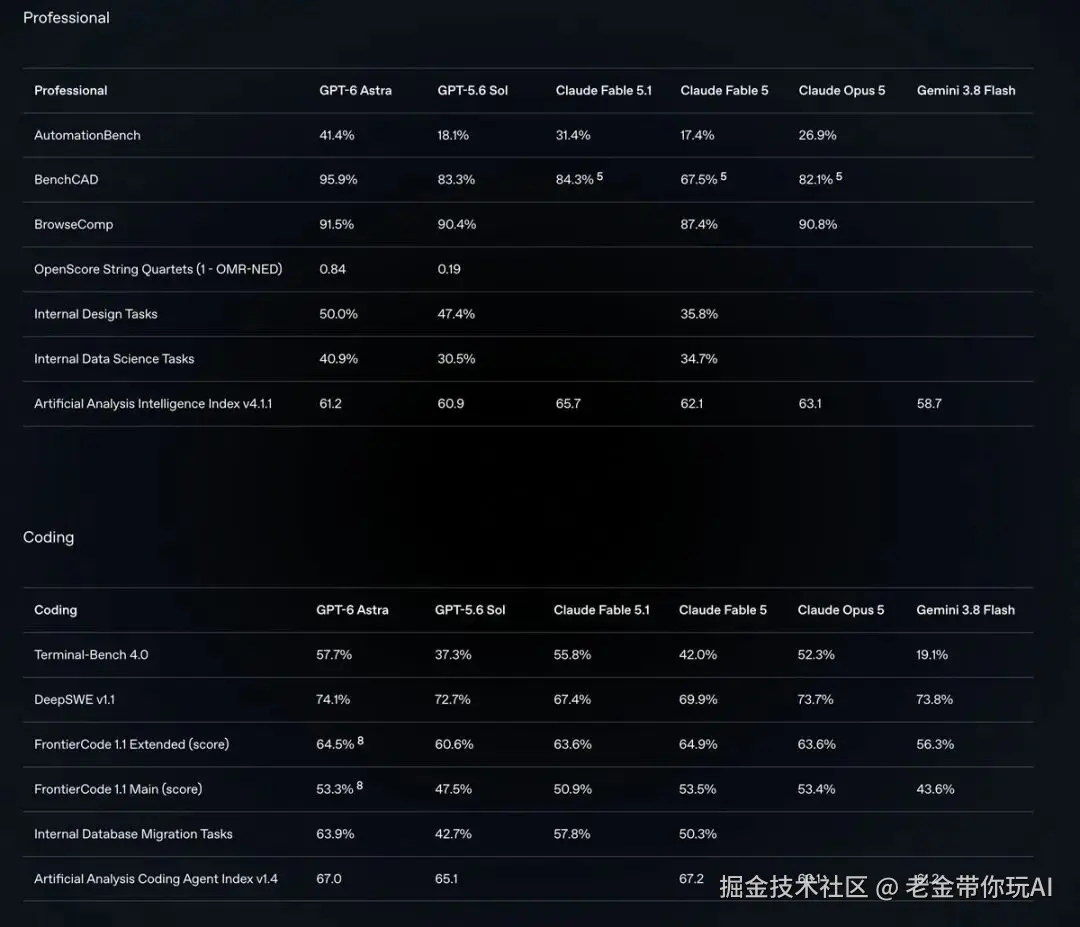Click the 34.7% Data Science Tasks value
The image size is (1080, 927).
tap(699, 359)
